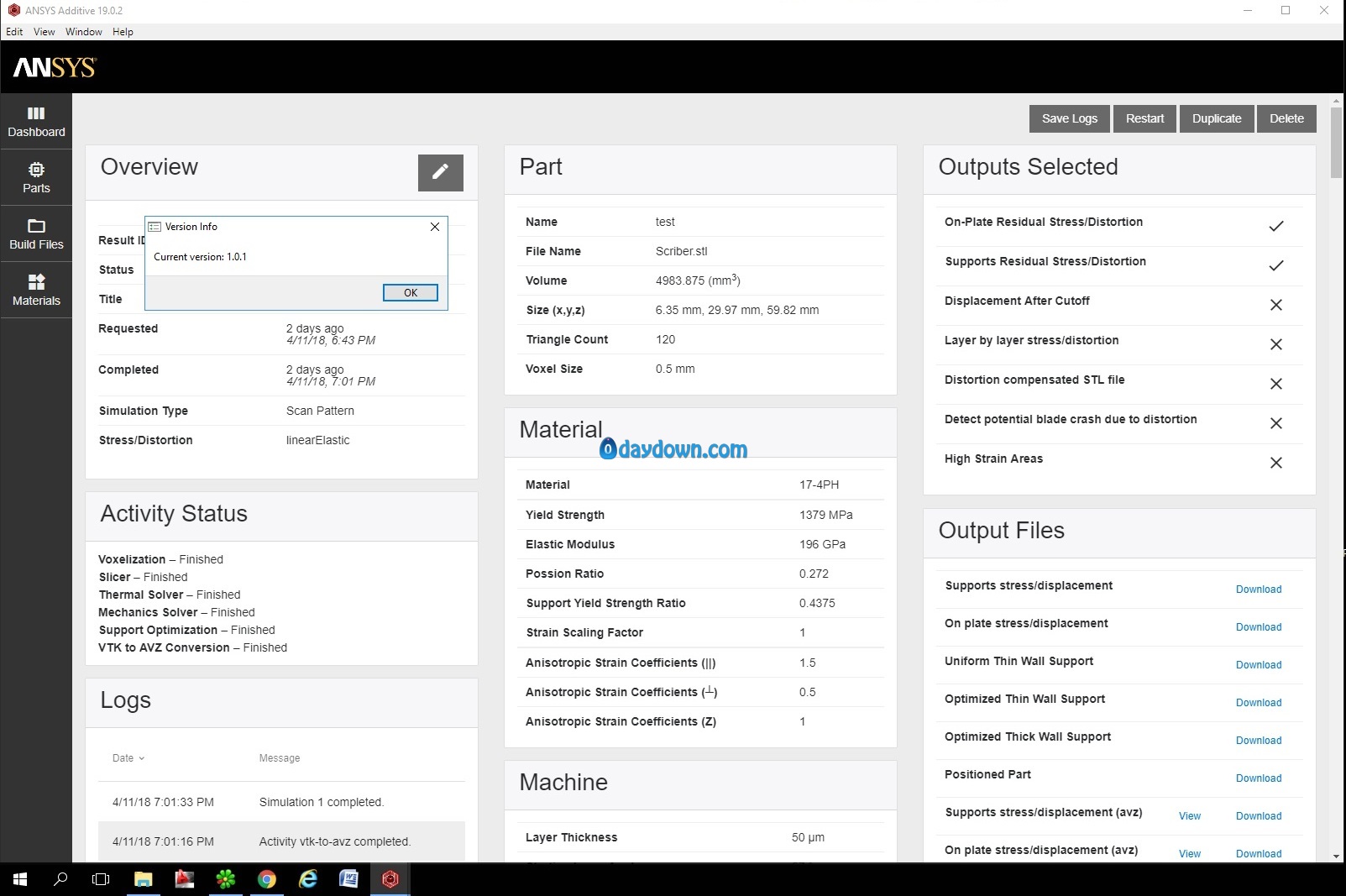Screen dimensions: 1346x896
Task: Toggle On-Plate Residual Stress/Distortion checkmark
Action: pyautogui.click(x=1275, y=226)
